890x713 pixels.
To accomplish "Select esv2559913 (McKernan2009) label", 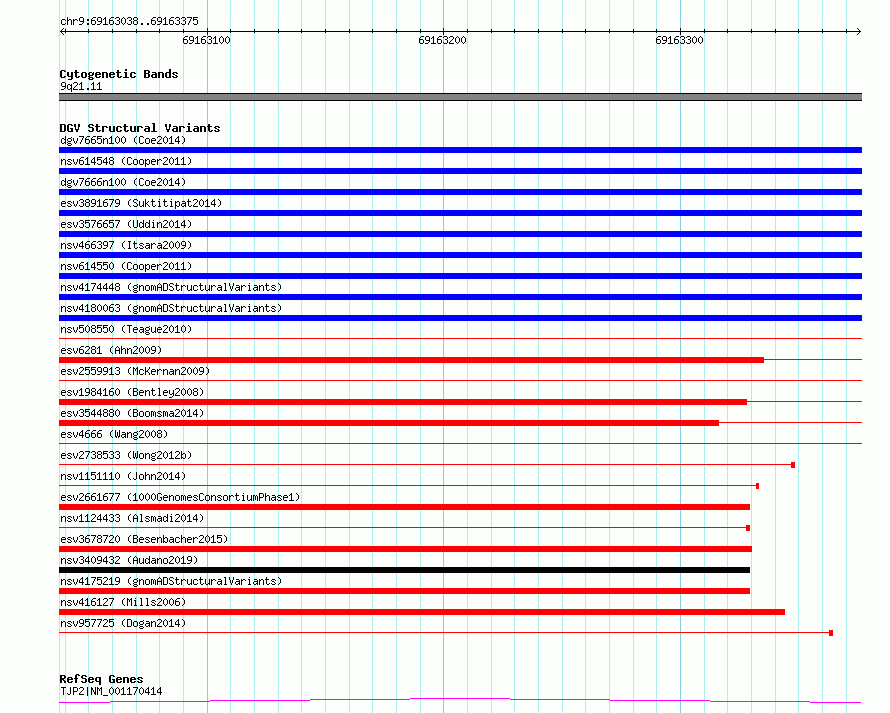I will [x=135, y=371].
